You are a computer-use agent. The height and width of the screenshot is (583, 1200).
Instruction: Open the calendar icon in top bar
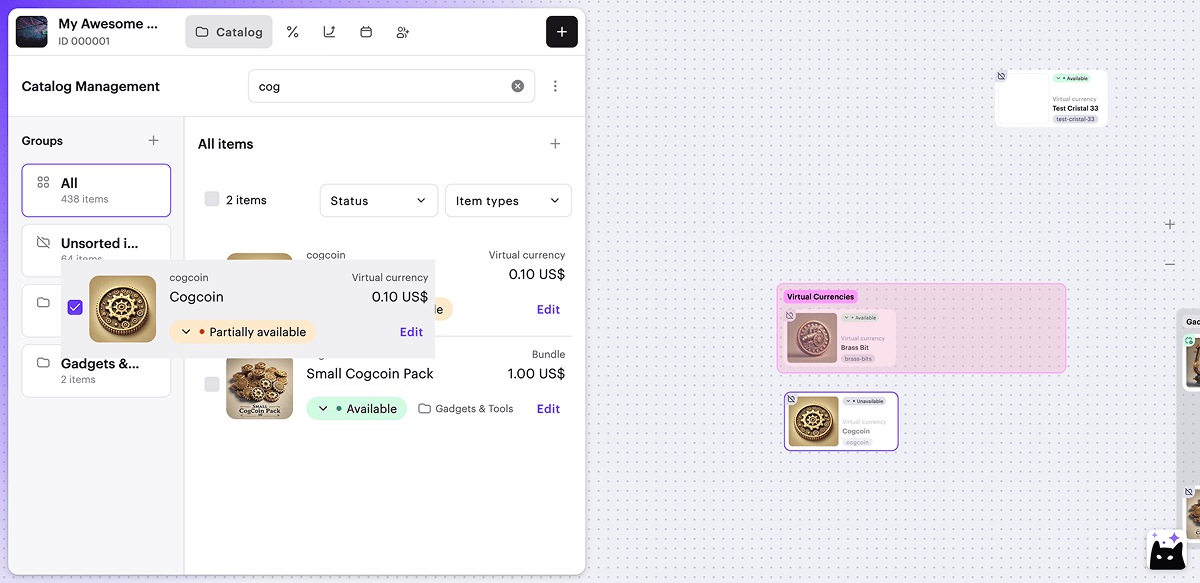[x=366, y=32]
